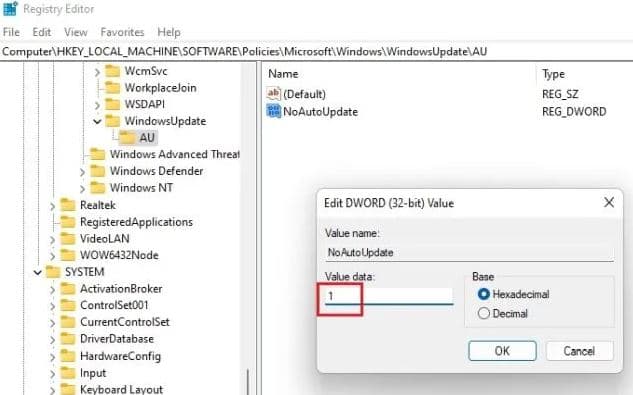Open the View menu
Screen dimensions: 633x395
coord(75,32)
